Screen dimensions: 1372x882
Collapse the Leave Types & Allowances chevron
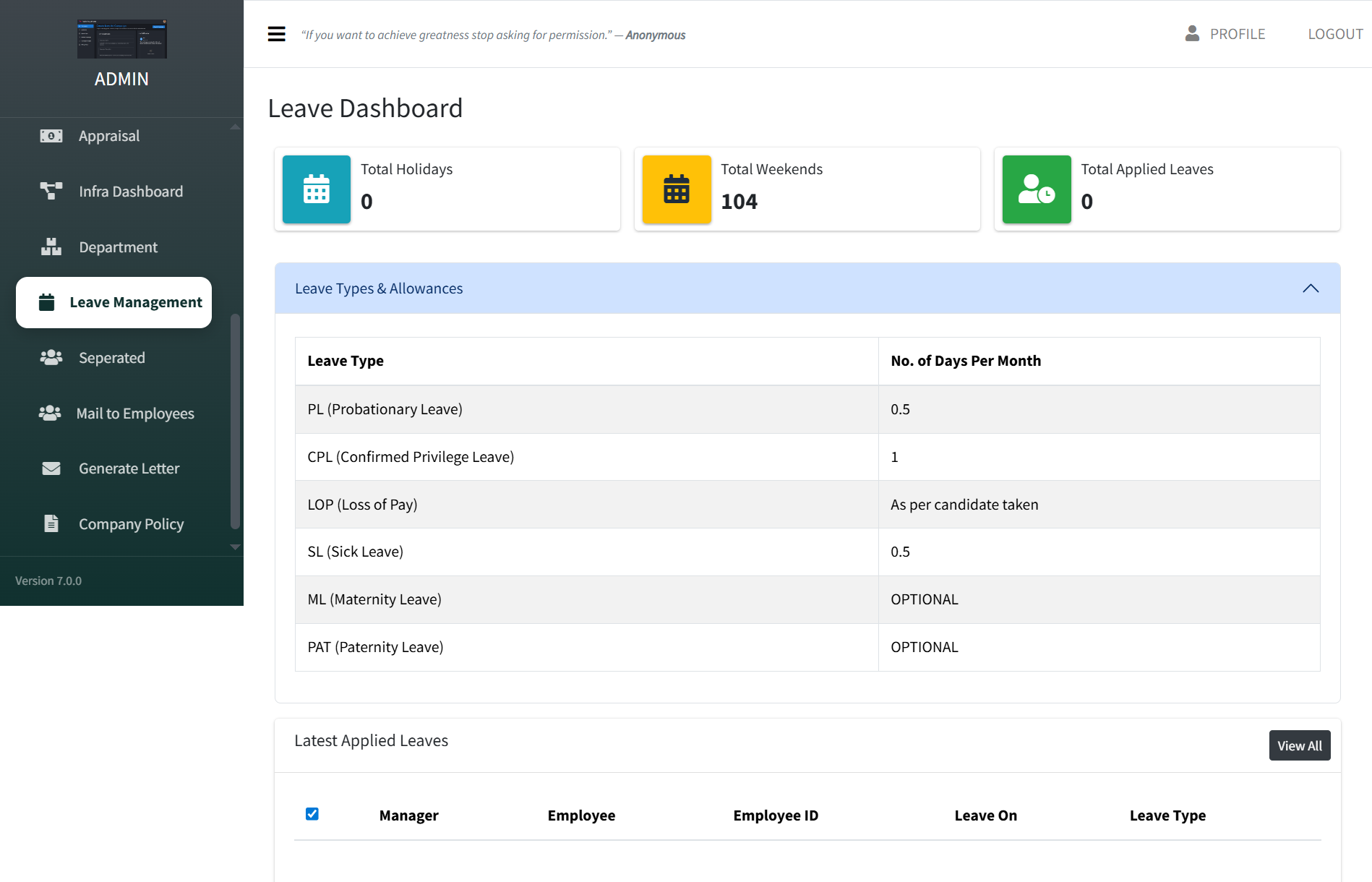(x=1310, y=288)
